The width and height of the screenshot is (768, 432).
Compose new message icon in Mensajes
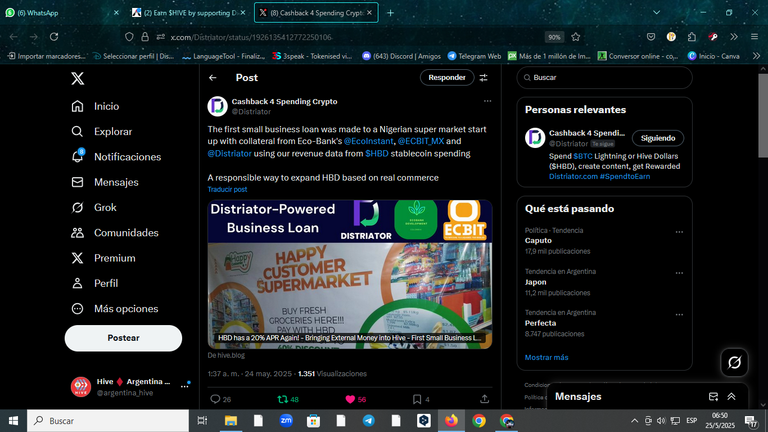click(x=713, y=397)
